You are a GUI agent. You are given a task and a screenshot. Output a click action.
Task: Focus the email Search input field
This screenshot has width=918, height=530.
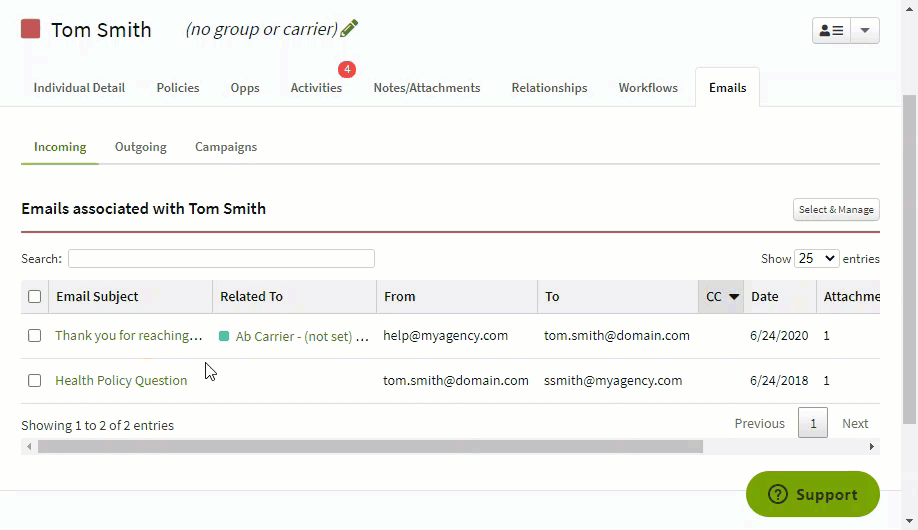point(221,258)
